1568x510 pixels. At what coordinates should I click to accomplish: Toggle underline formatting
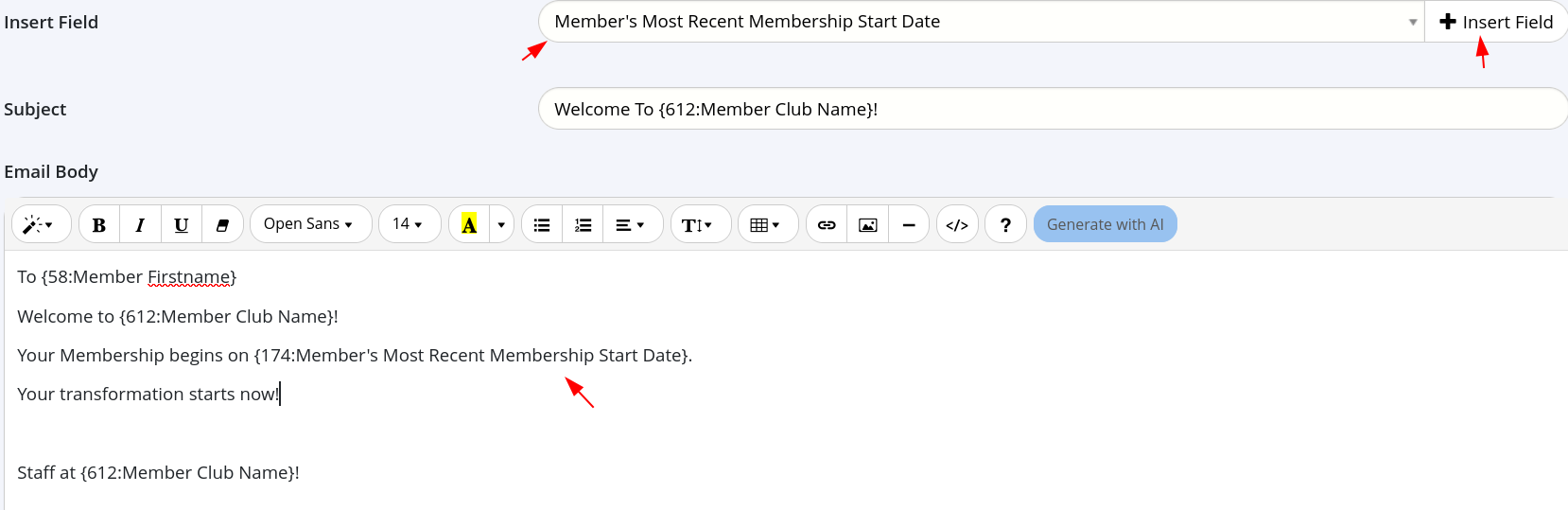181,224
